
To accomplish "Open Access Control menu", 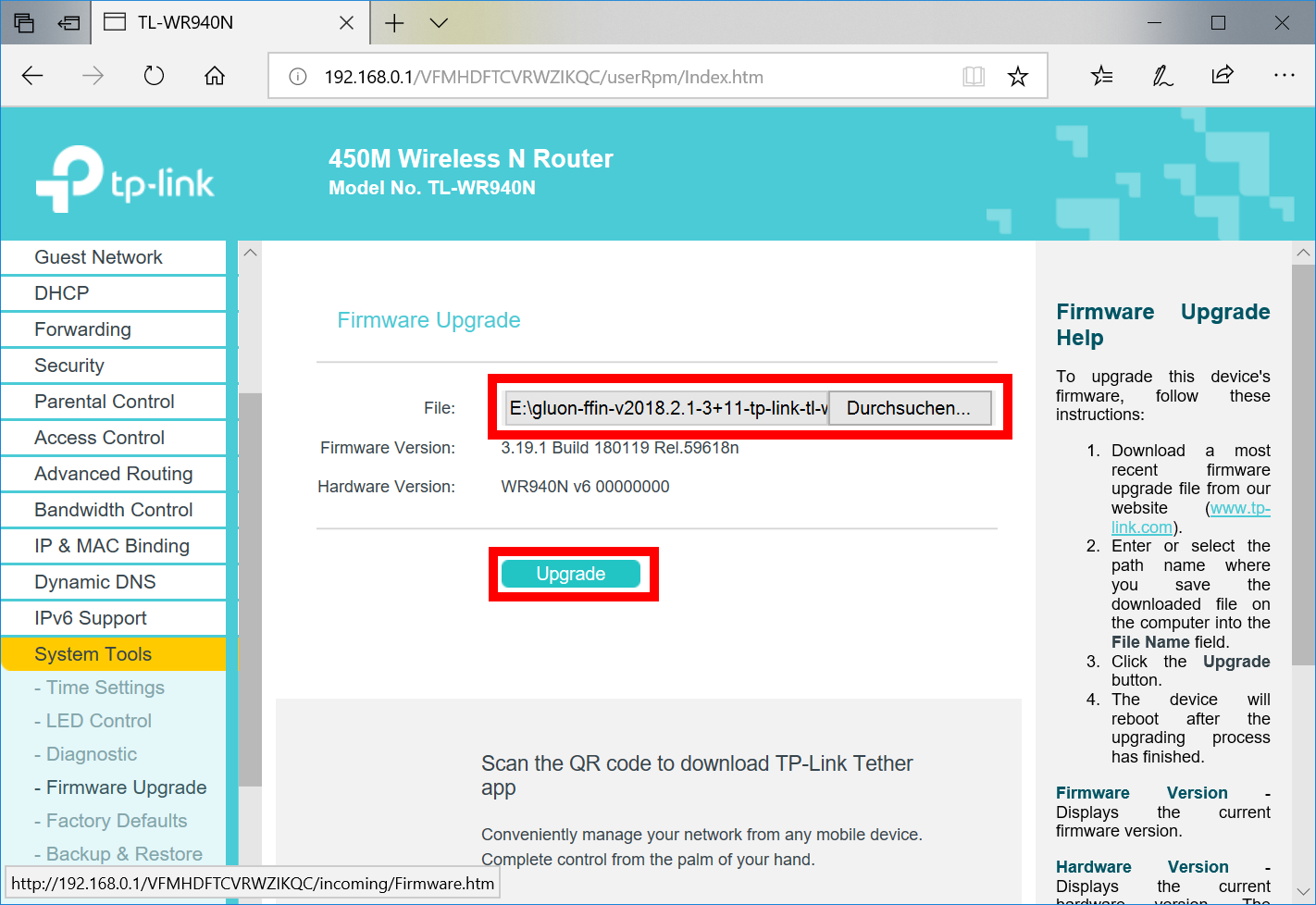I will pos(114,438).
